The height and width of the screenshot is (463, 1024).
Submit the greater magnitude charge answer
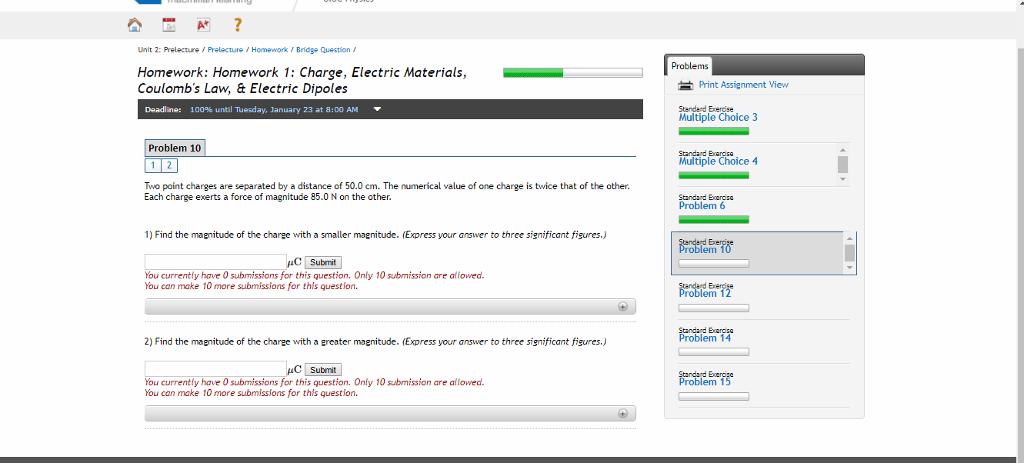pyautogui.click(x=323, y=370)
